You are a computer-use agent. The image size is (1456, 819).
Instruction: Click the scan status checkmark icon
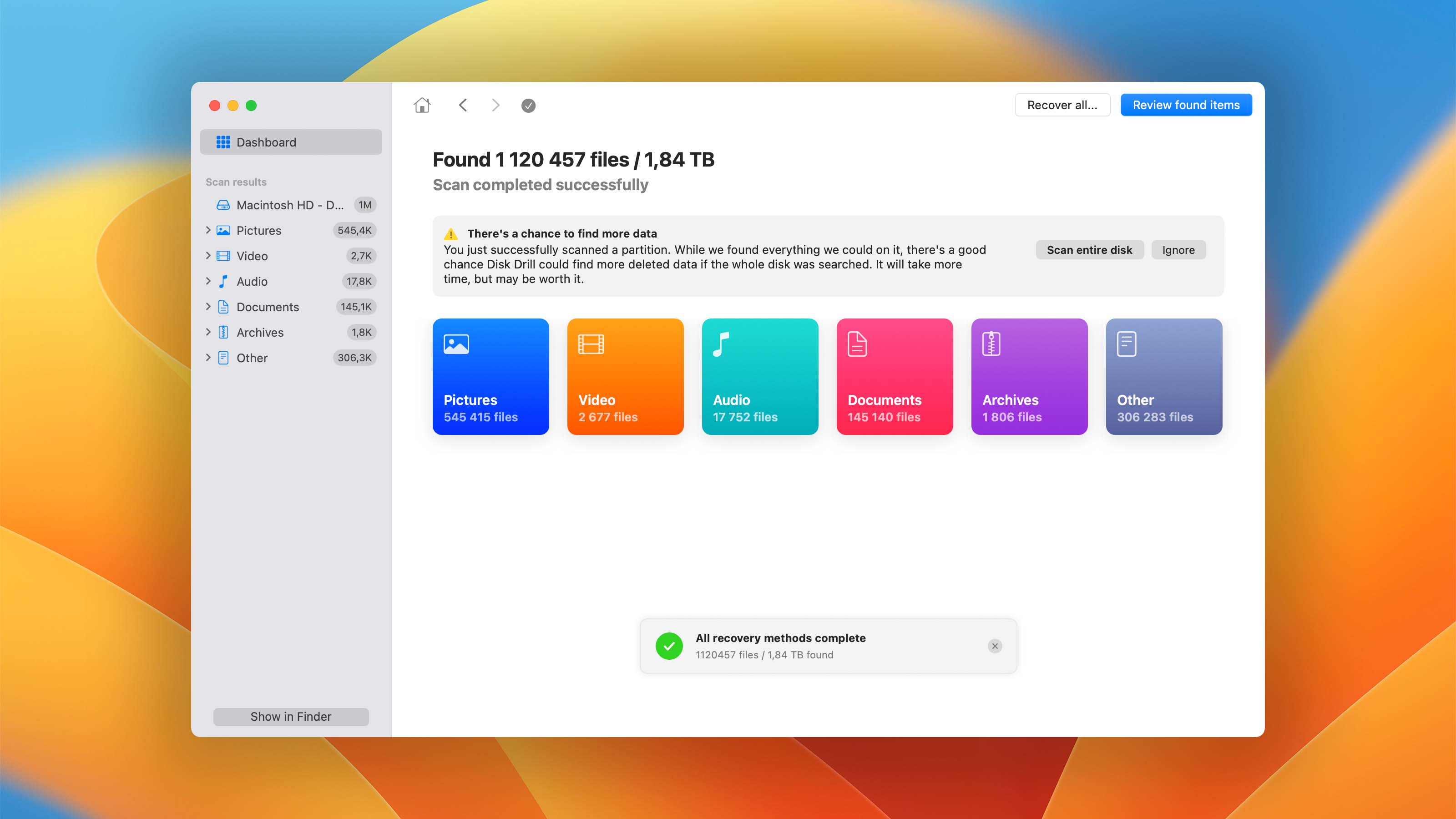(x=528, y=106)
